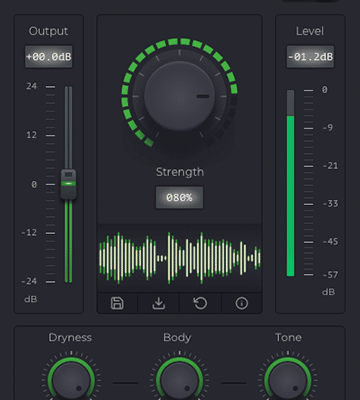Select the Output +00.0dB value field
The width and height of the screenshot is (360, 400).
[49, 57]
